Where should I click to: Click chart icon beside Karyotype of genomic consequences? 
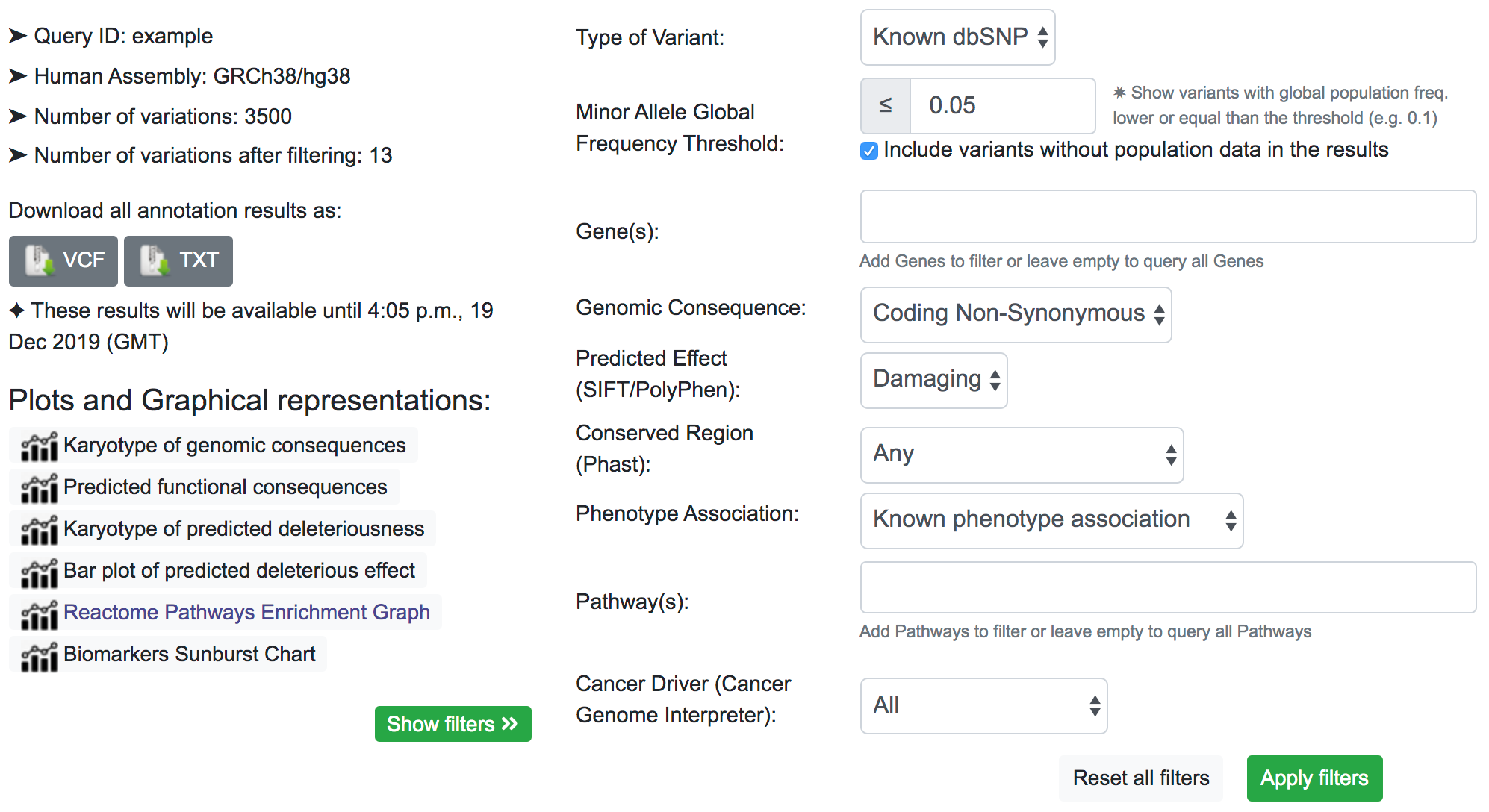pos(40,446)
